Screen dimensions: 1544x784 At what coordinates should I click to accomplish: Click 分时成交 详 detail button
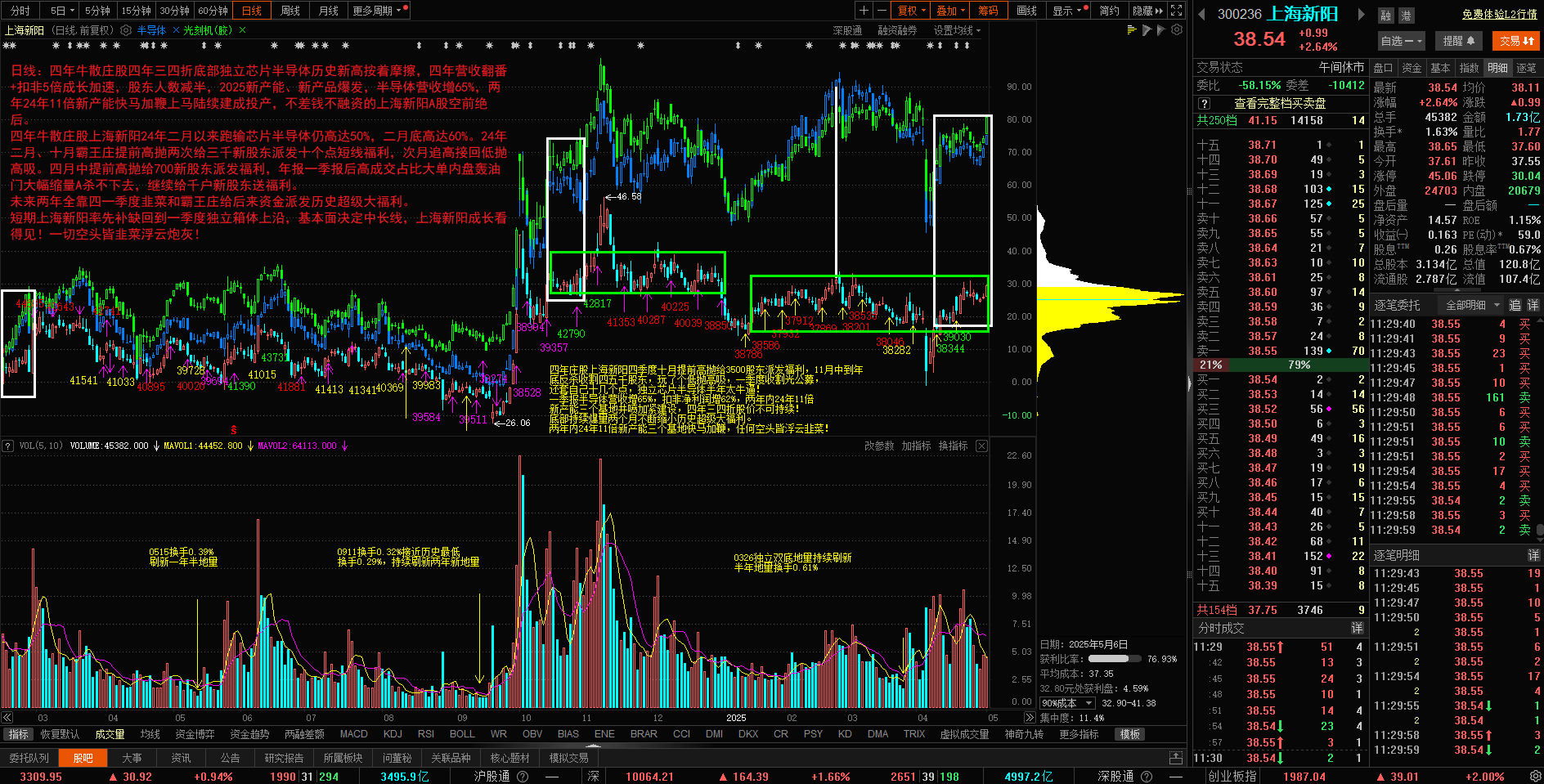pyautogui.click(x=1357, y=628)
